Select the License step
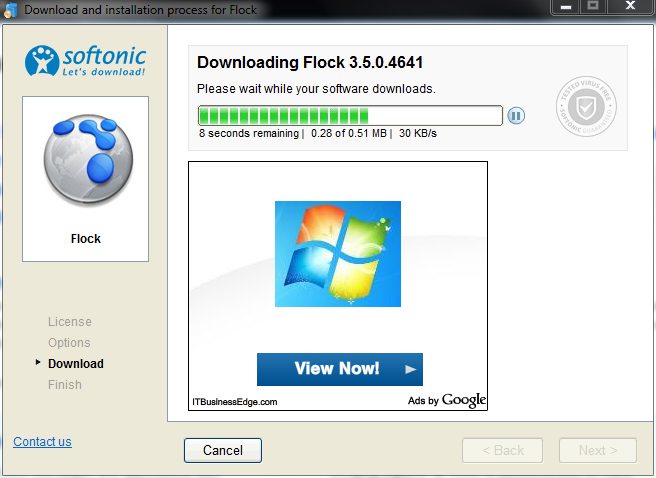The width and height of the screenshot is (656, 478). (69, 322)
